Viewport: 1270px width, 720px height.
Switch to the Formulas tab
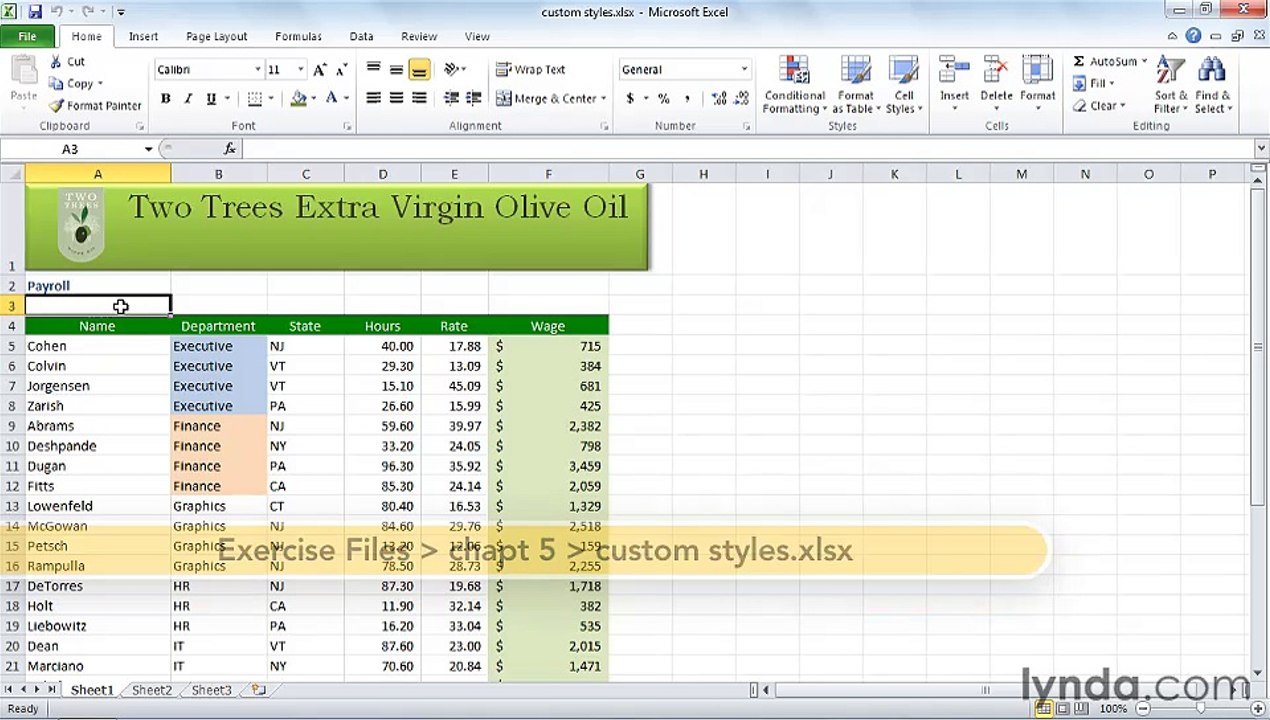point(298,36)
